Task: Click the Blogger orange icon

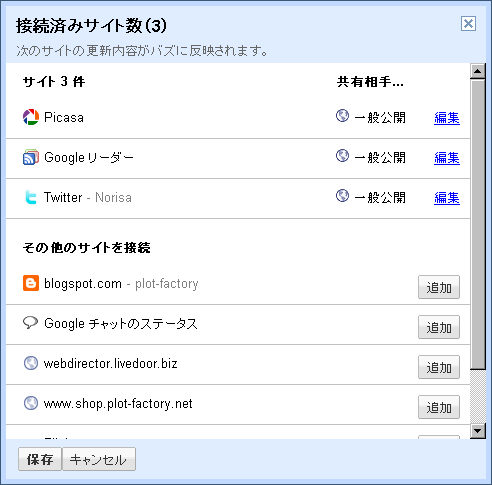Action: coord(31,283)
